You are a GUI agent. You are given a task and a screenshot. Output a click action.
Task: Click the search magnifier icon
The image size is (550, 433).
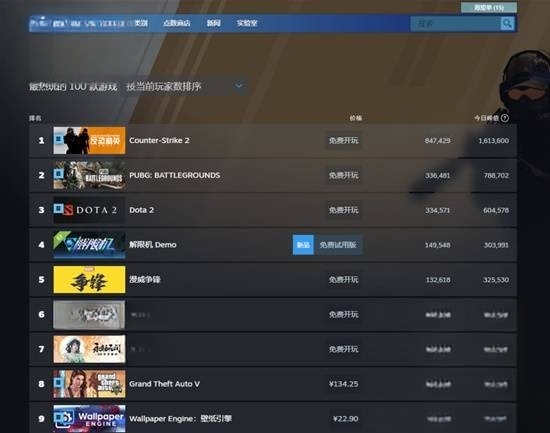point(507,24)
